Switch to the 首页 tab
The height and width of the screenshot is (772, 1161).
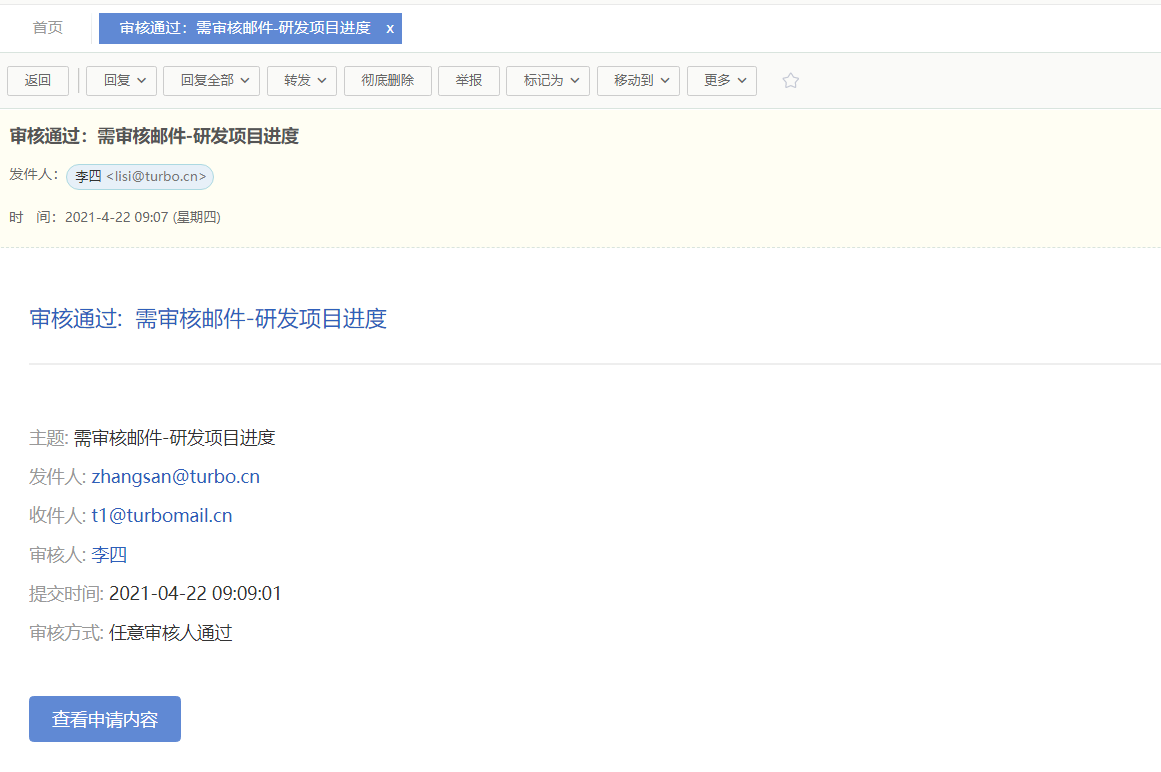(x=48, y=28)
